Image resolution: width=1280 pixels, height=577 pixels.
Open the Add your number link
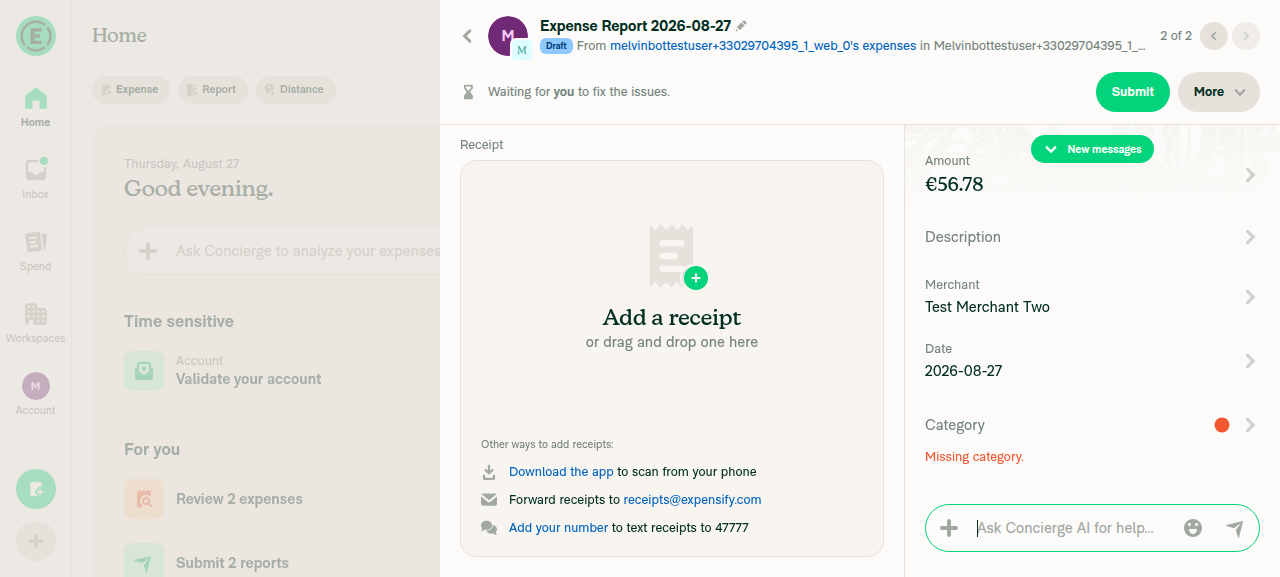point(558,528)
